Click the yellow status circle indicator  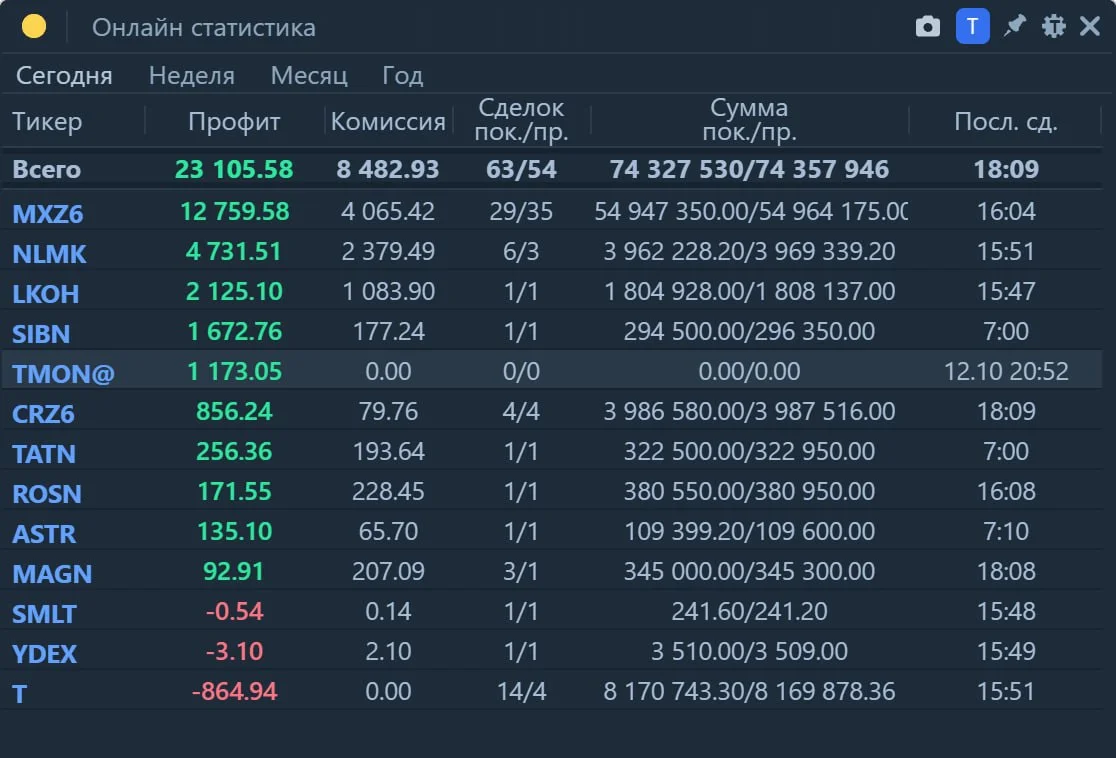(34, 26)
